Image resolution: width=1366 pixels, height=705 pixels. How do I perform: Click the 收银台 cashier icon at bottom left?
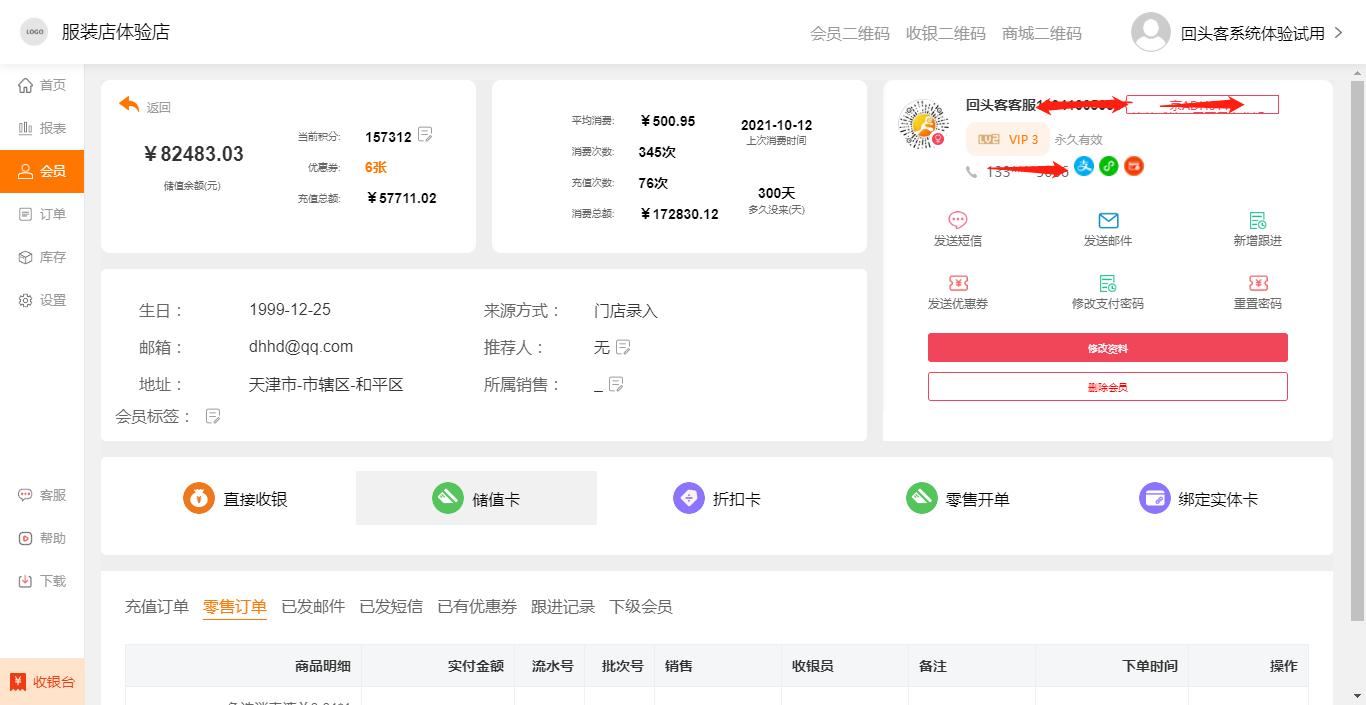pos(42,680)
